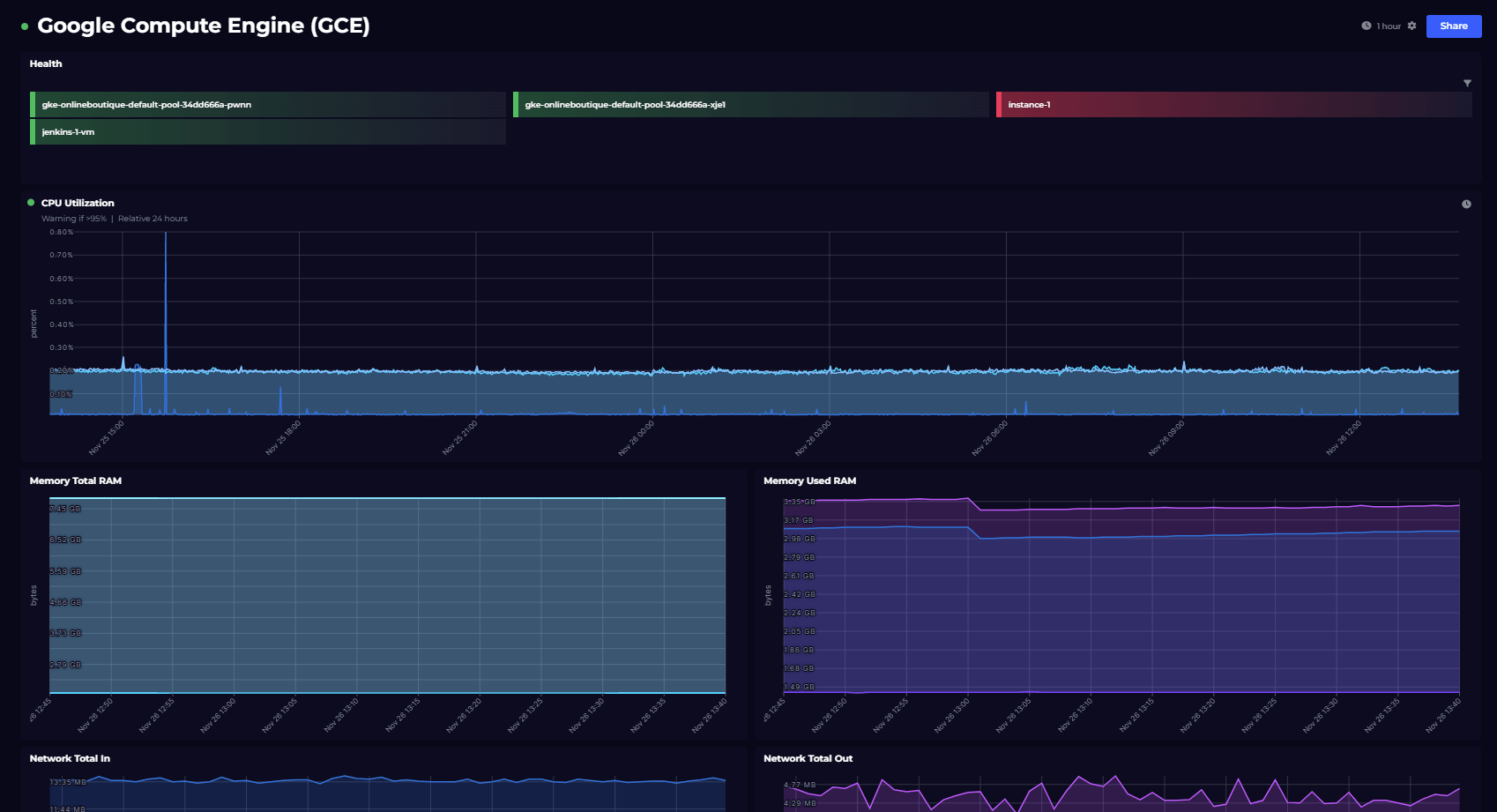Click the Health panel heading
Image resolution: width=1497 pixels, height=812 pixels.
pyautogui.click(x=46, y=63)
